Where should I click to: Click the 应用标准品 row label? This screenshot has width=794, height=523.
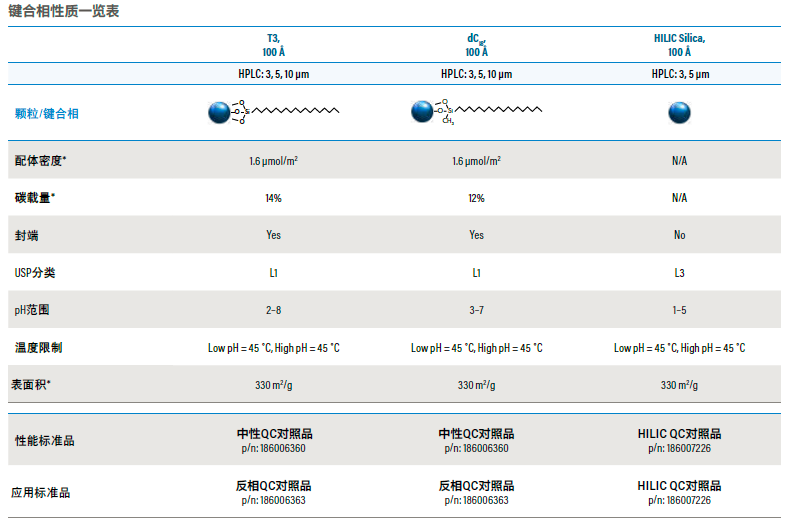point(41,493)
